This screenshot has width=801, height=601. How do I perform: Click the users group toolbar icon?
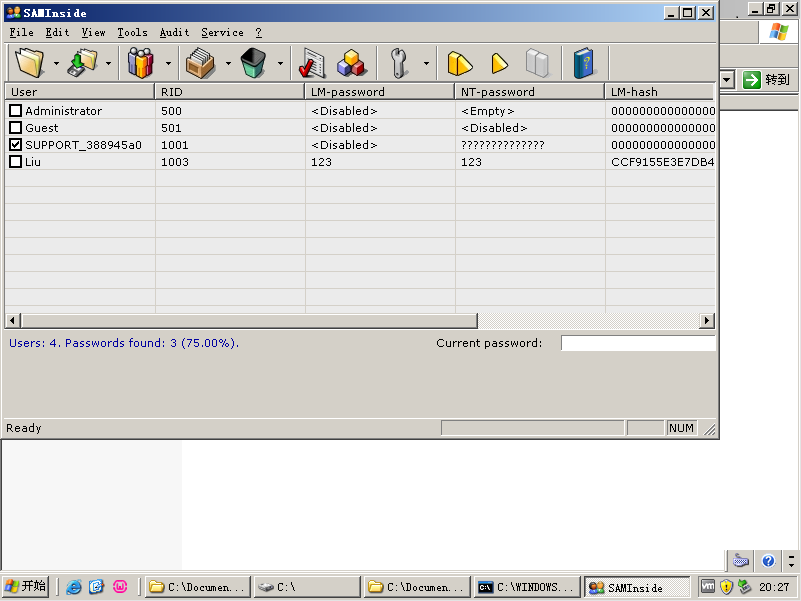140,63
